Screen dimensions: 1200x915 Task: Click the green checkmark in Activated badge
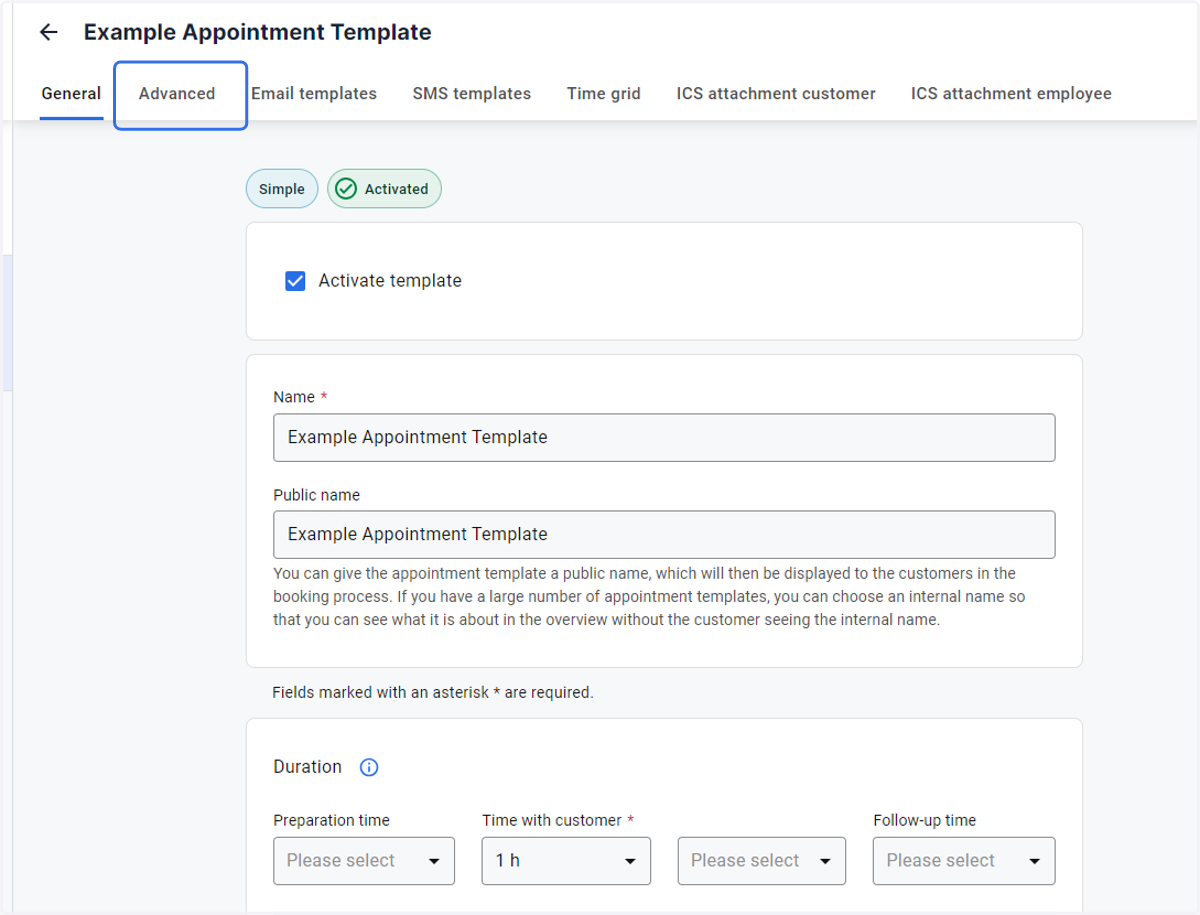click(346, 189)
